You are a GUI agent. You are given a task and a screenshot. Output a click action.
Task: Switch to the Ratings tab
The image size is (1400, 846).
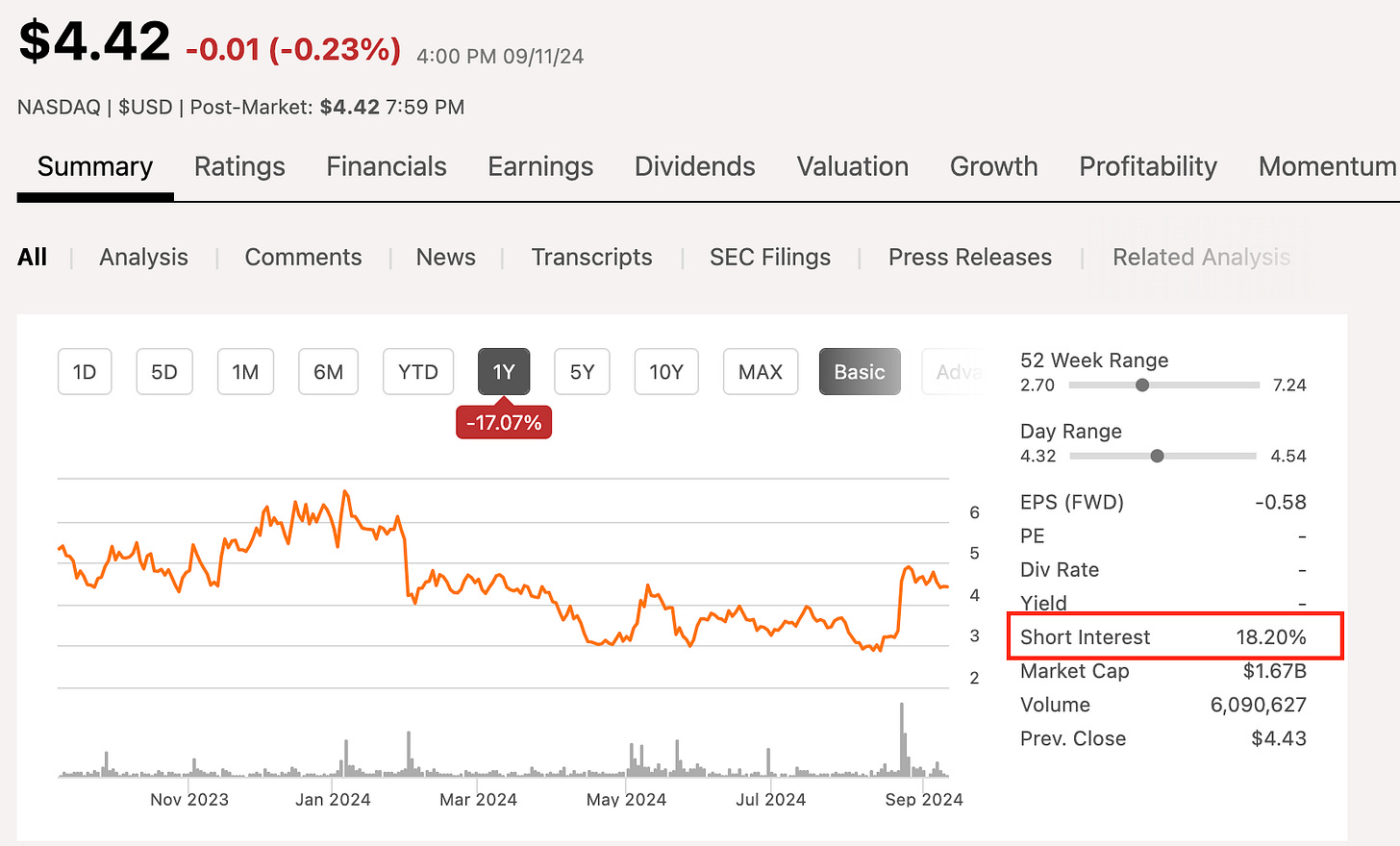pos(239,167)
